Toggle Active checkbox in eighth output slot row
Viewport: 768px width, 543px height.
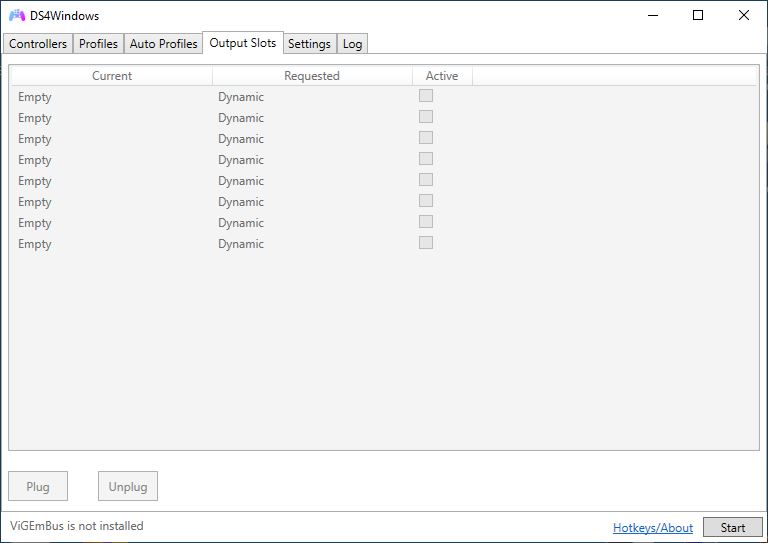[x=426, y=243]
